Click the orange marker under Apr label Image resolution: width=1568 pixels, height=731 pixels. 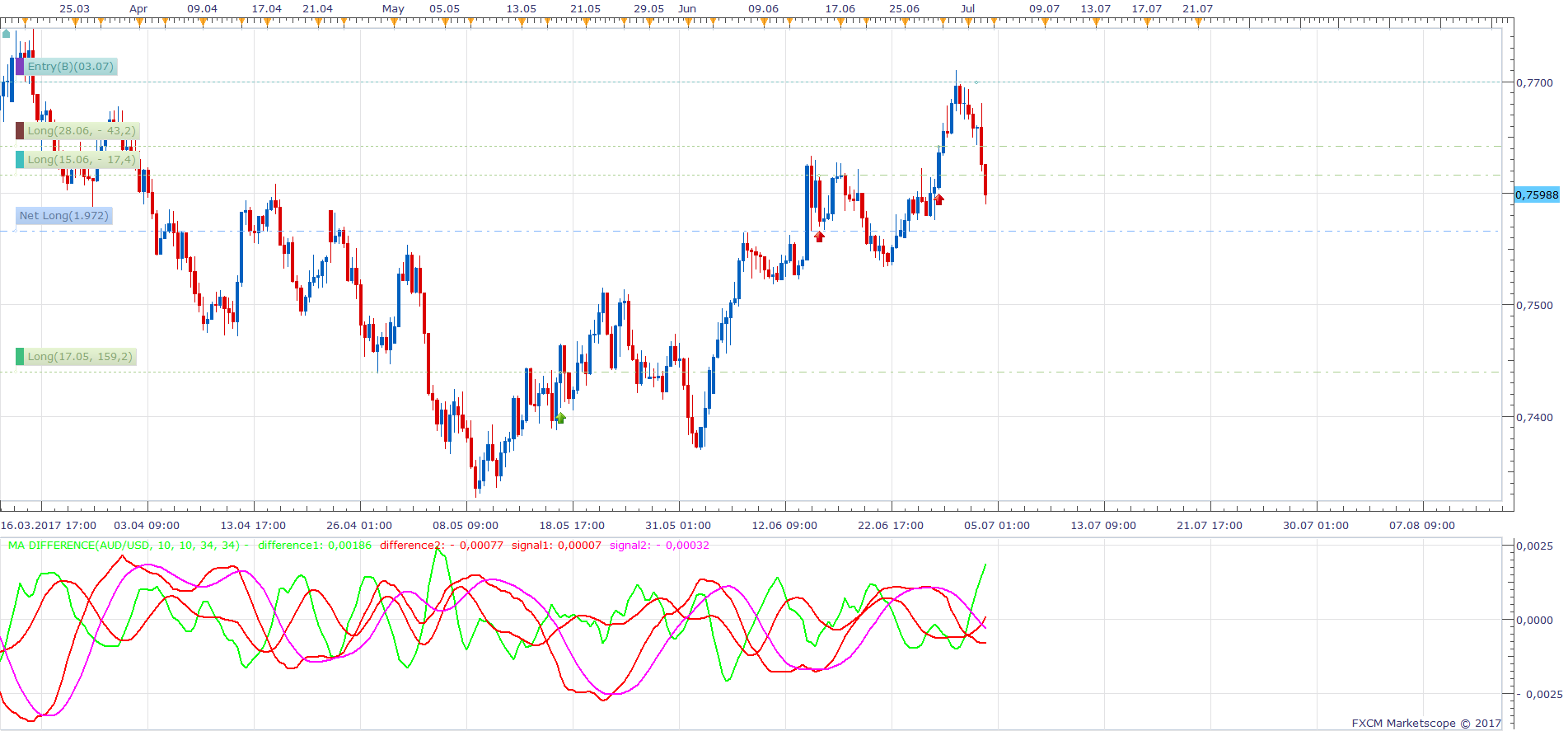(x=139, y=23)
